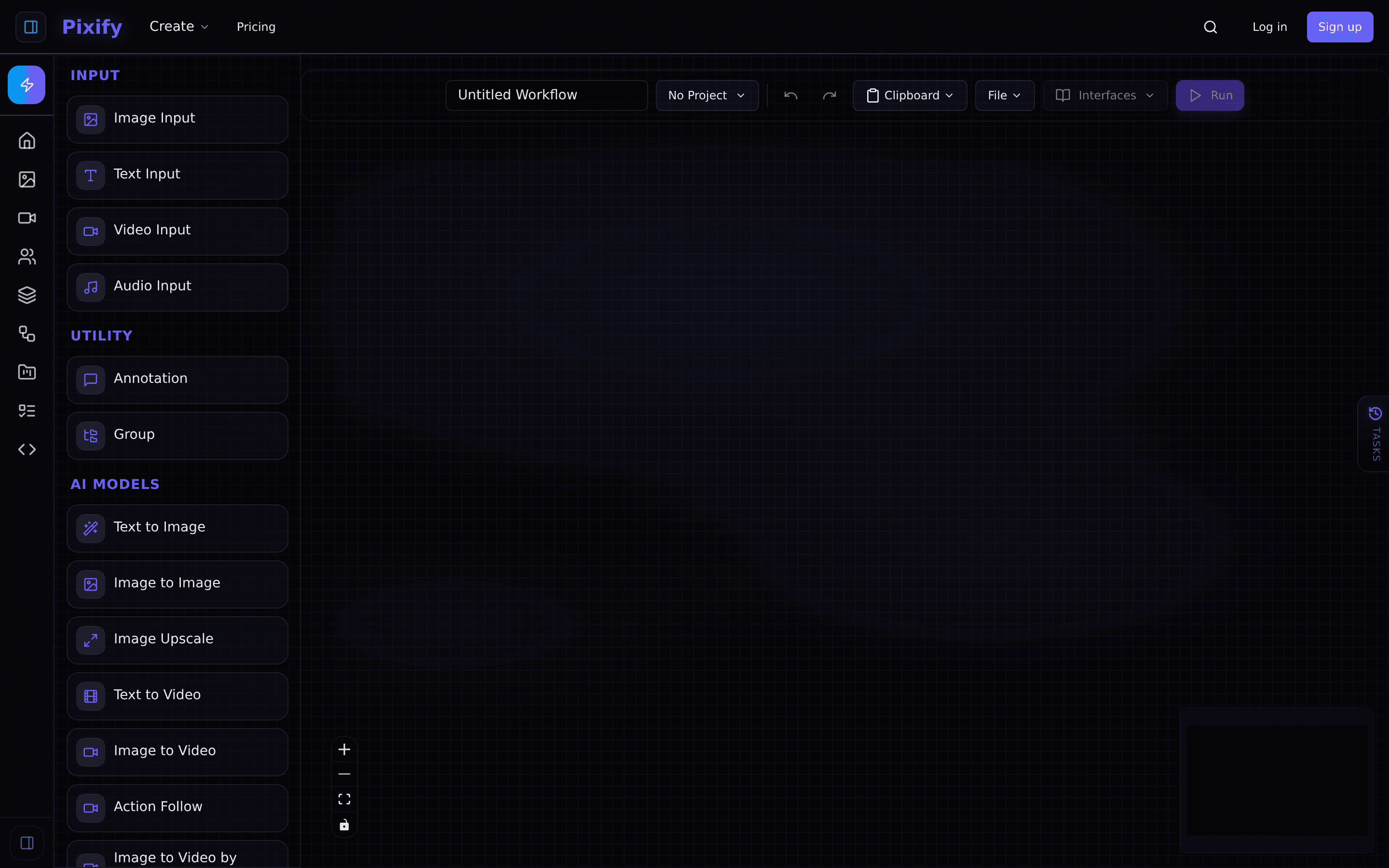
Task: Select the layers stack sidebar icon
Action: [27, 295]
